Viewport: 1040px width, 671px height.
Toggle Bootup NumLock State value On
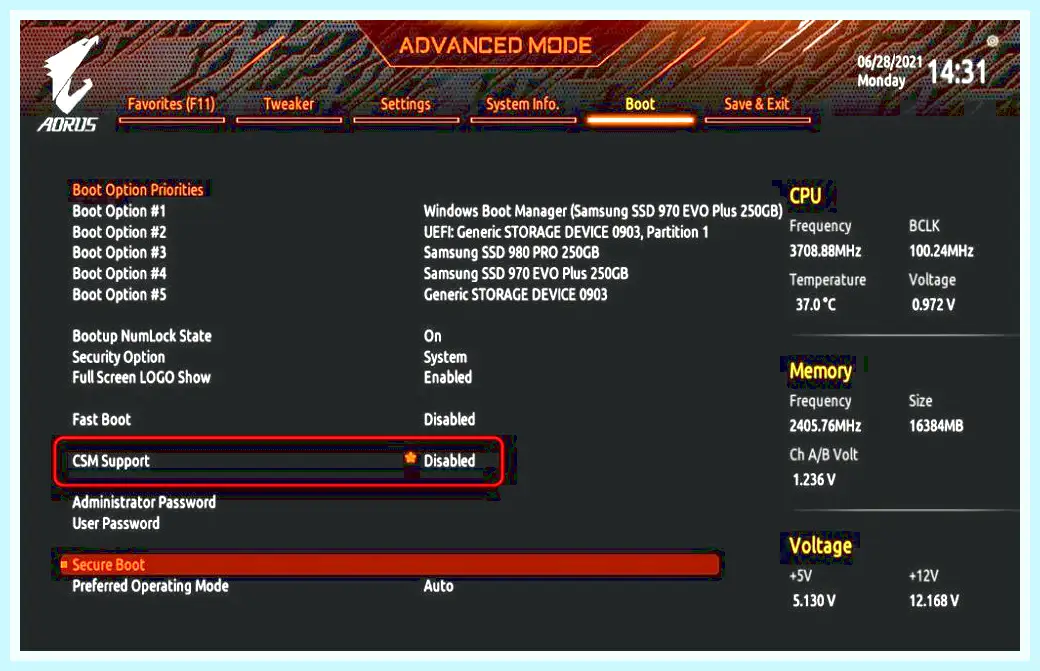[x=432, y=336]
